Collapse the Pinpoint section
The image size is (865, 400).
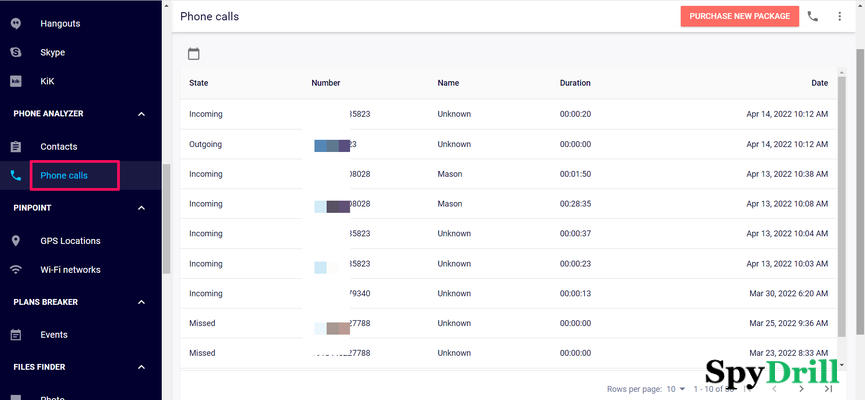(x=141, y=208)
